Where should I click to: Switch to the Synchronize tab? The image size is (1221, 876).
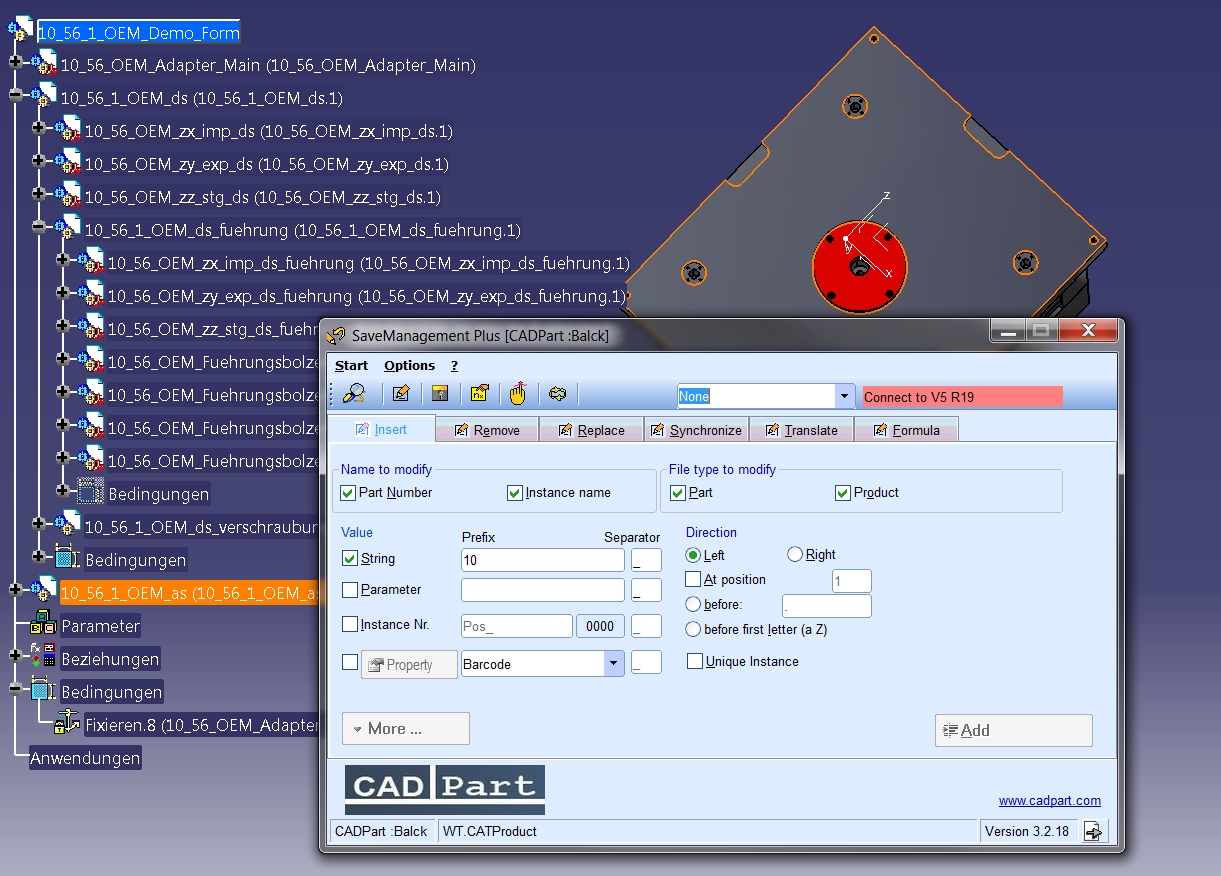pyautogui.click(x=696, y=430)
